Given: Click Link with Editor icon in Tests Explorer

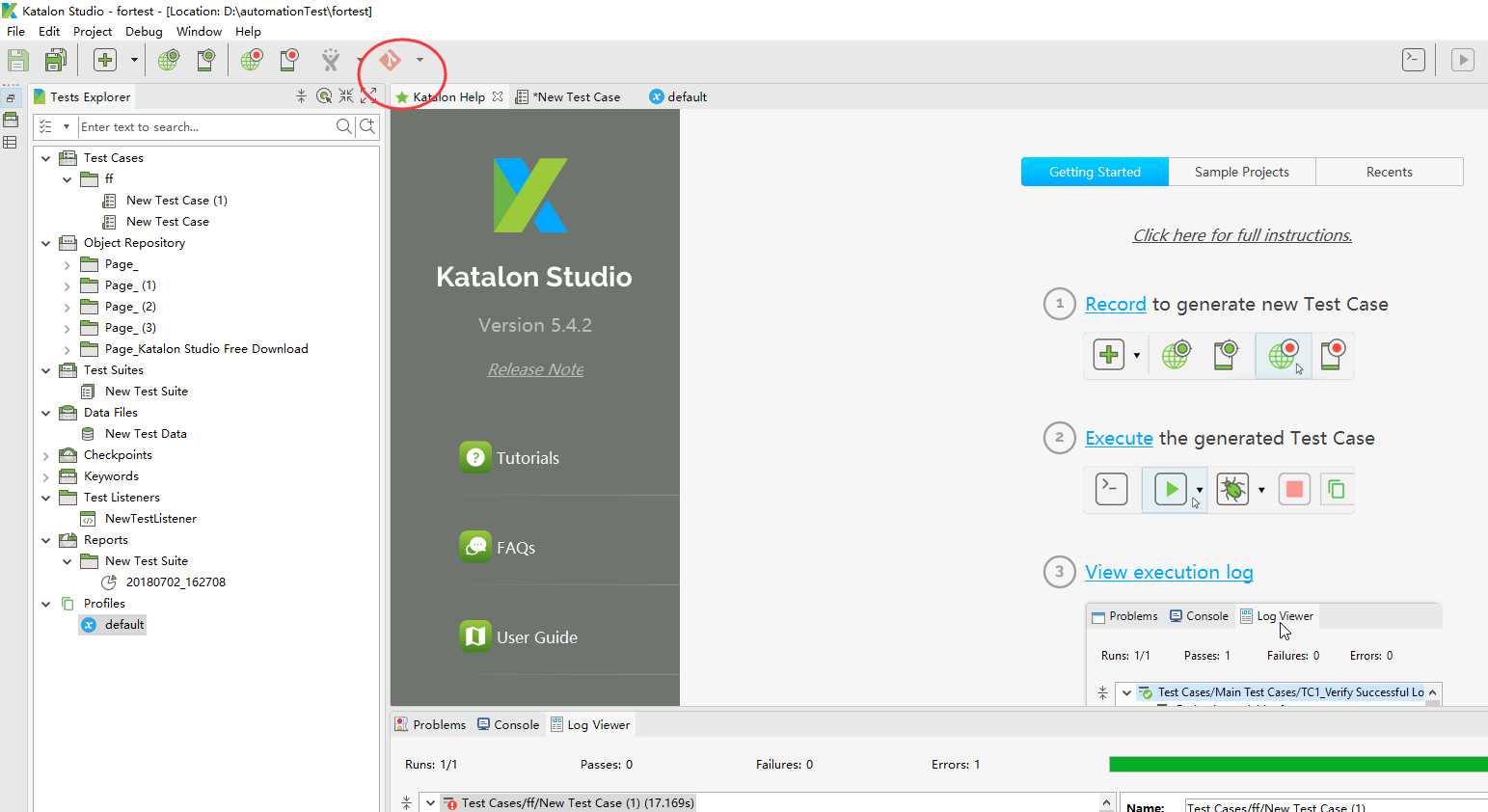Looking at the screenshot, I should point(301,96).
